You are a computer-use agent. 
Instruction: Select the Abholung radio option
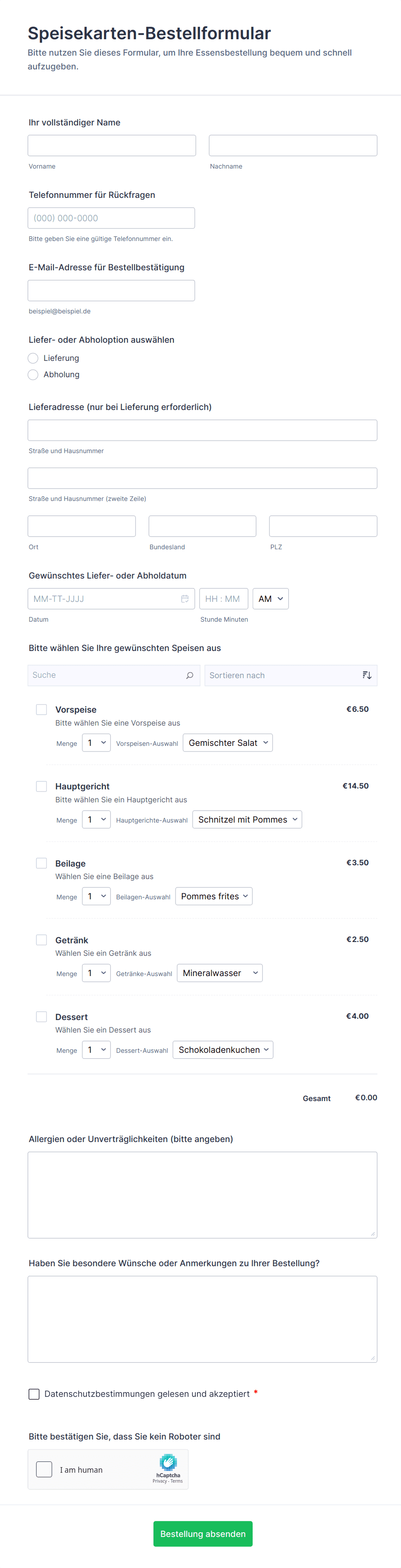coord(34,374)
